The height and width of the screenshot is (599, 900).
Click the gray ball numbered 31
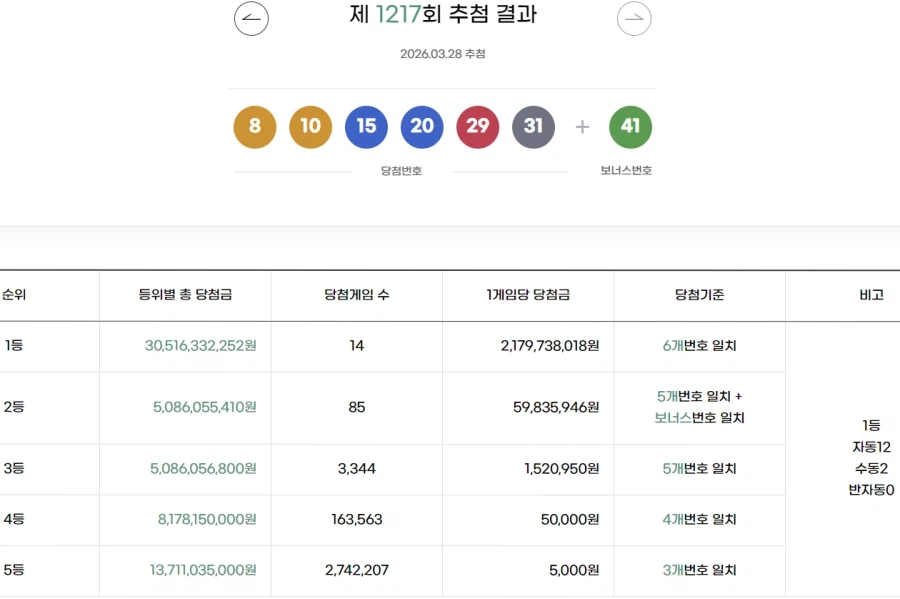coord(534,127)
